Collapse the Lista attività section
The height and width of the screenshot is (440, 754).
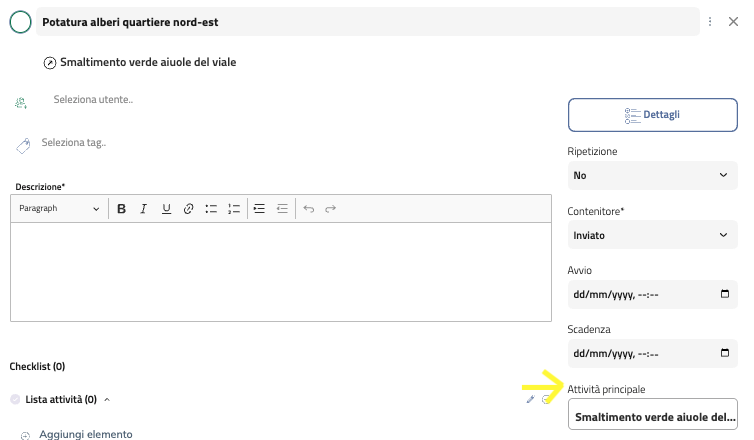107,399
